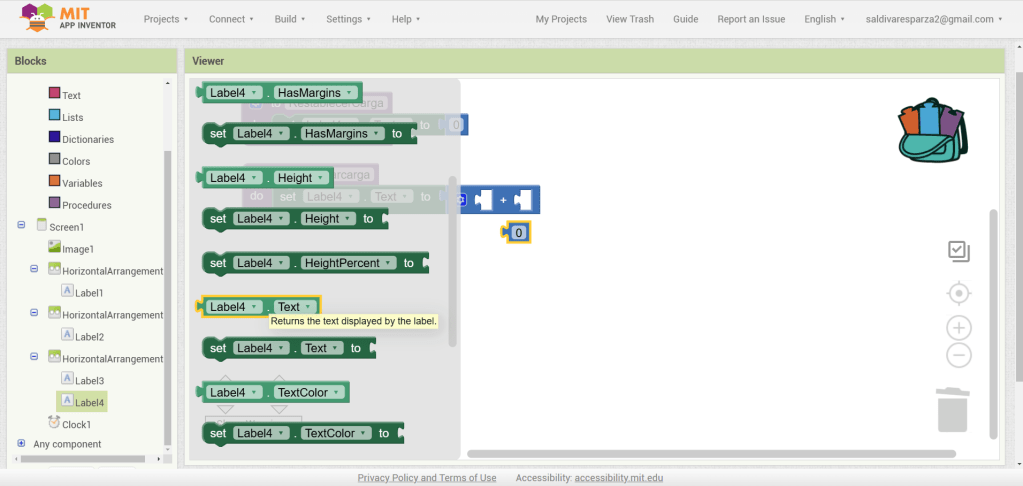This screenshot has width=1023, height=486.
Task: Click the trash can icon
Action: [x=952, y=410]
